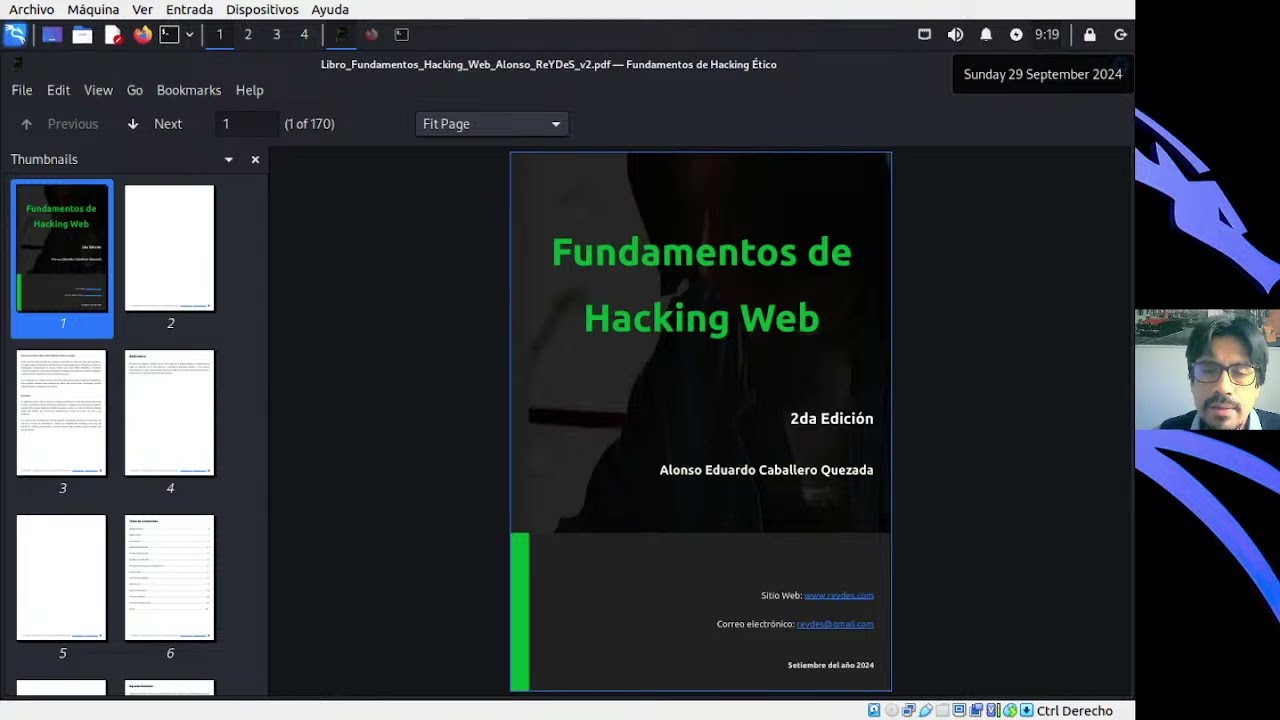
Task: Open the Fit Page zoom dropdown
Action: pyautogui.click(x=492, y=124)
